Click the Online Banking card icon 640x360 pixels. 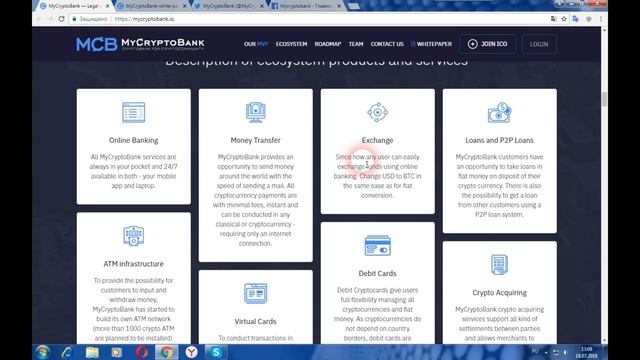coord(133,112)
